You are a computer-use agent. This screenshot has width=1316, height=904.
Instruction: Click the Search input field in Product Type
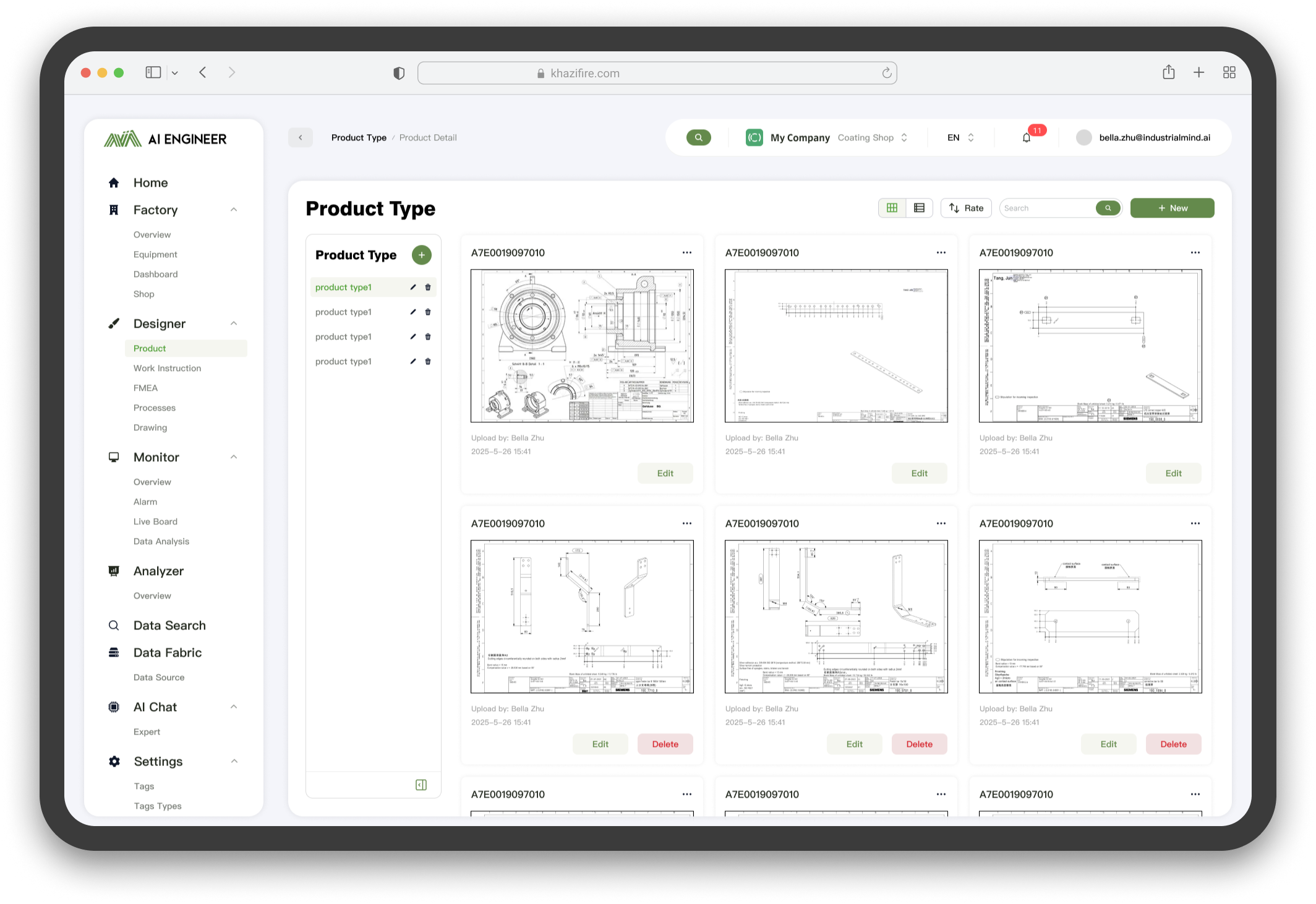[x=1046, y=208]
